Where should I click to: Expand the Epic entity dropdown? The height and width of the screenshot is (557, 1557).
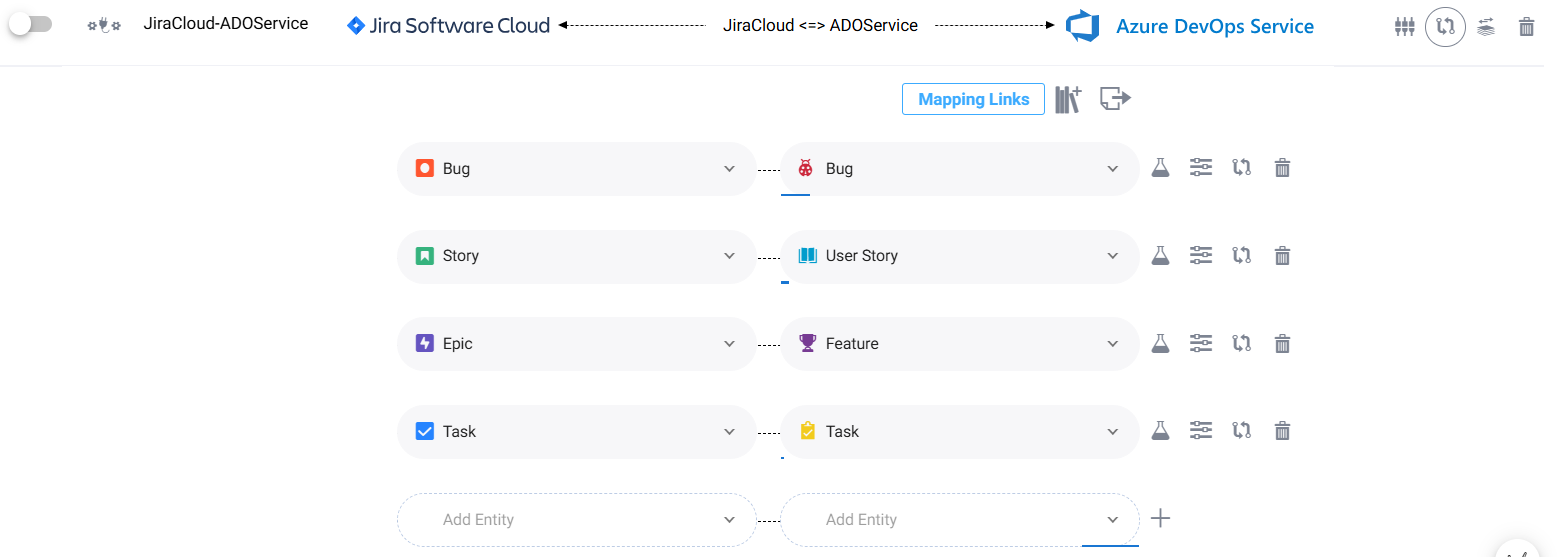click(x=577, y=344)
